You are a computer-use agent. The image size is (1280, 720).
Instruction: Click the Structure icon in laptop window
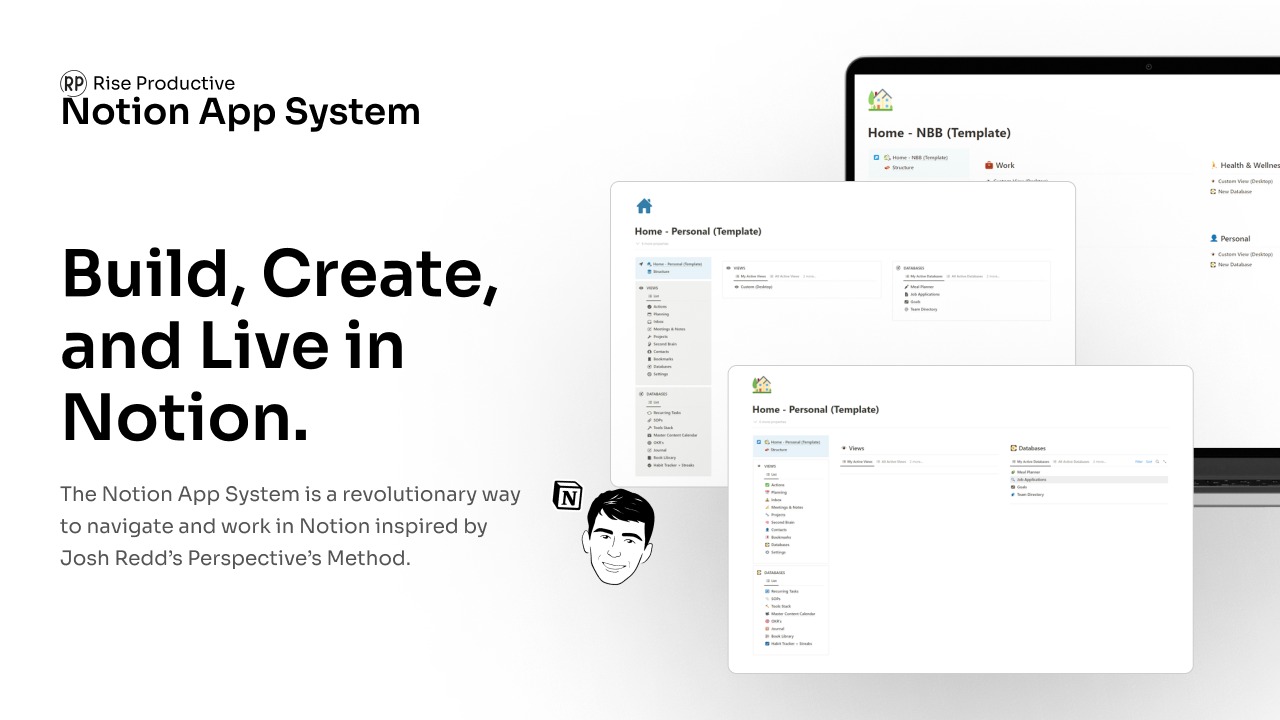(x=886, y=168)
